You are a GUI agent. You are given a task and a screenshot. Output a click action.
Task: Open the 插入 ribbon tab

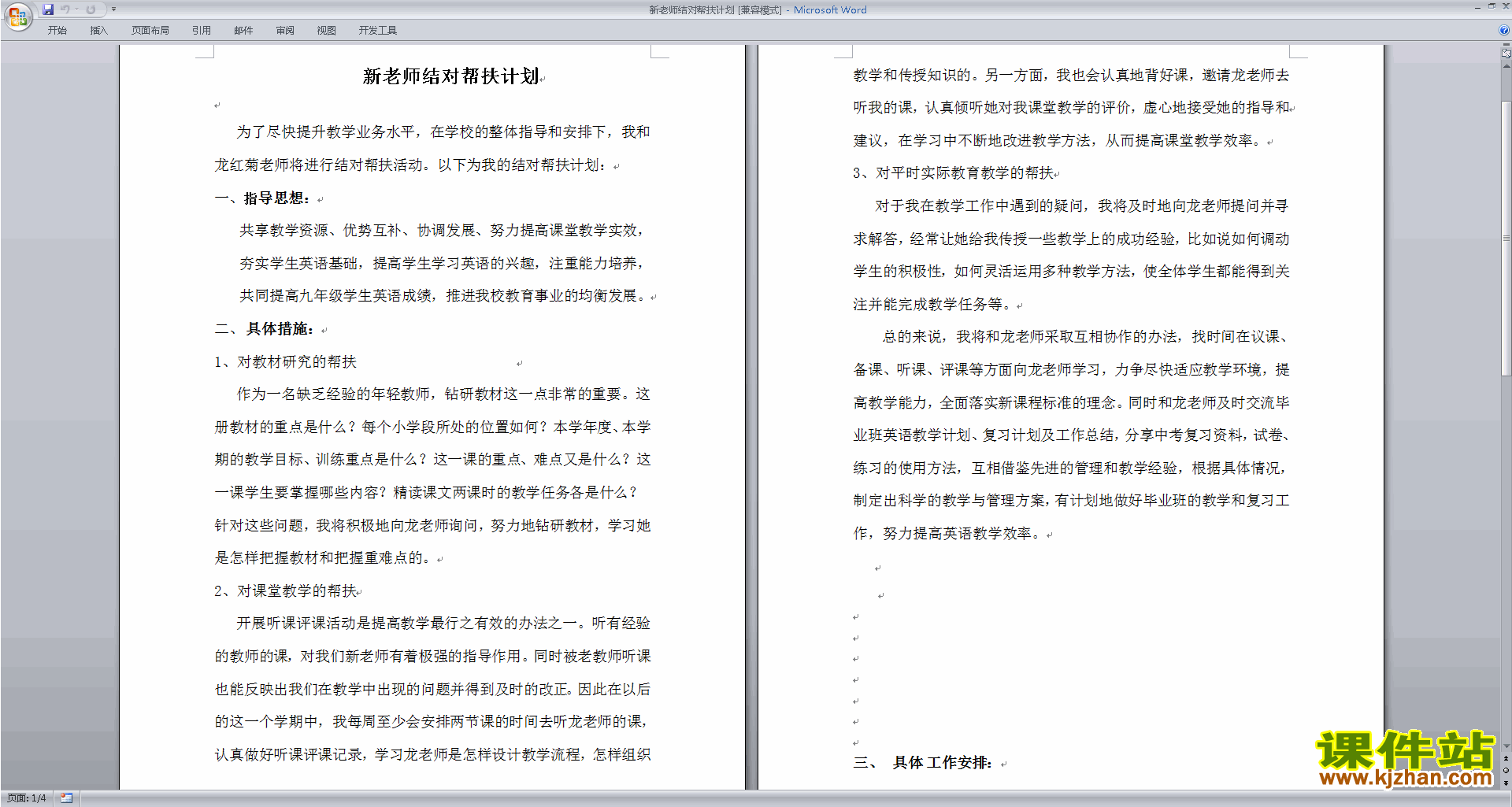pos(98,31)
